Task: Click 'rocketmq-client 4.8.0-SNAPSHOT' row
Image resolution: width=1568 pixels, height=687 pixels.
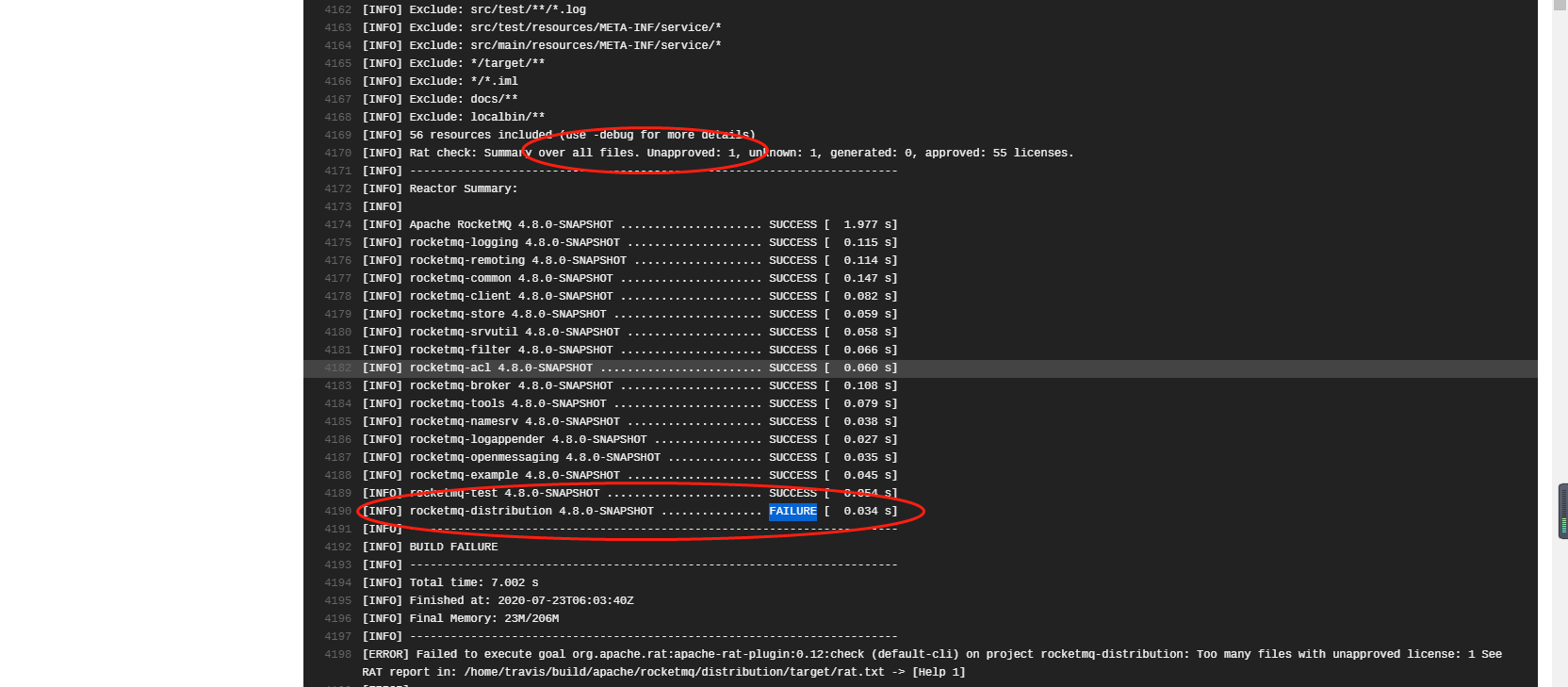Action: point(629,296)
